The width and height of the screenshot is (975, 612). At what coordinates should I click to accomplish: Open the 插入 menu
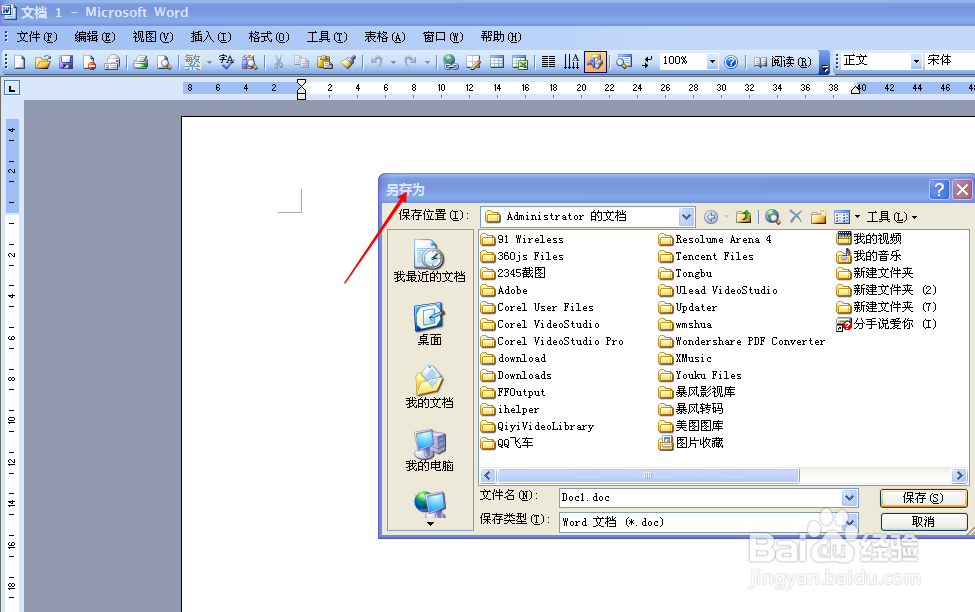click(211, 37)
